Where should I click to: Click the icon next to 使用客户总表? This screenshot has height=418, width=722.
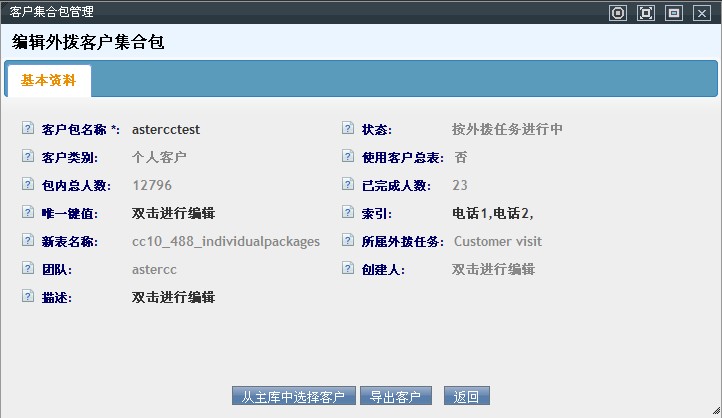348,157
